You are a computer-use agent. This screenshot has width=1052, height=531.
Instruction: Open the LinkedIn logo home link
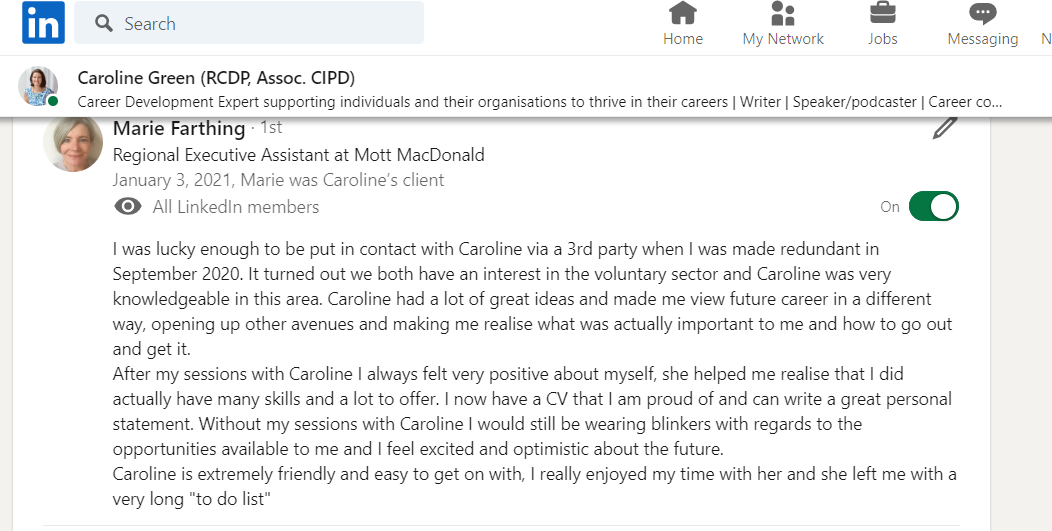coord(43,23)
